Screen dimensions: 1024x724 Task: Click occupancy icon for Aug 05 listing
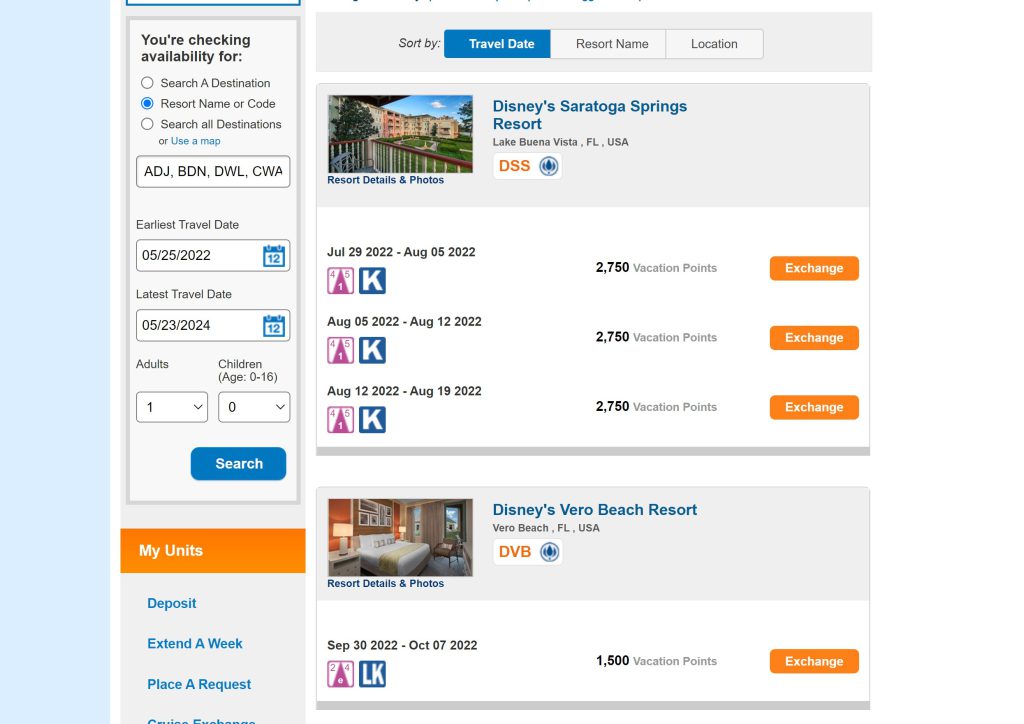click(340, 350)
